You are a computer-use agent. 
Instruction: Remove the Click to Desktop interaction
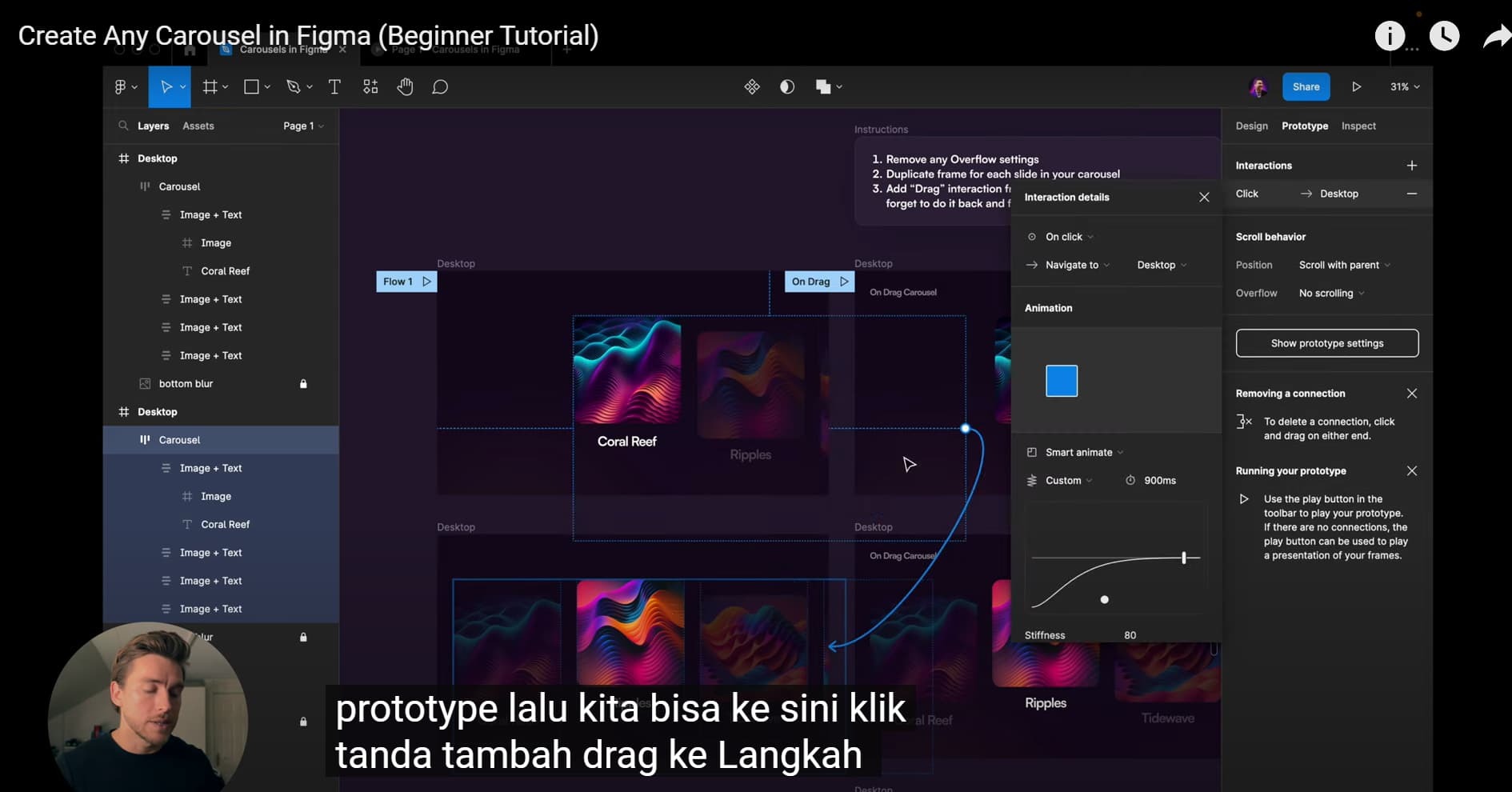coord(1412,194)
